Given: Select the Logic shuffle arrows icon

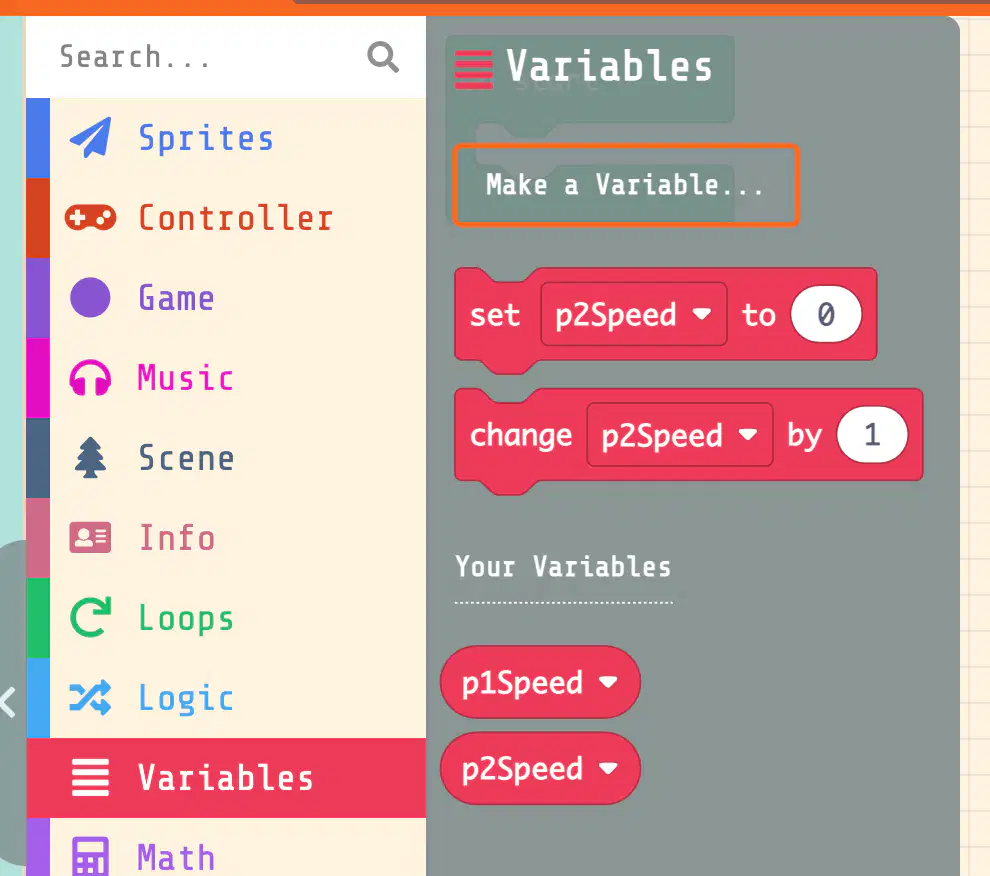Looking at the screenshot, I should (90, 697).
